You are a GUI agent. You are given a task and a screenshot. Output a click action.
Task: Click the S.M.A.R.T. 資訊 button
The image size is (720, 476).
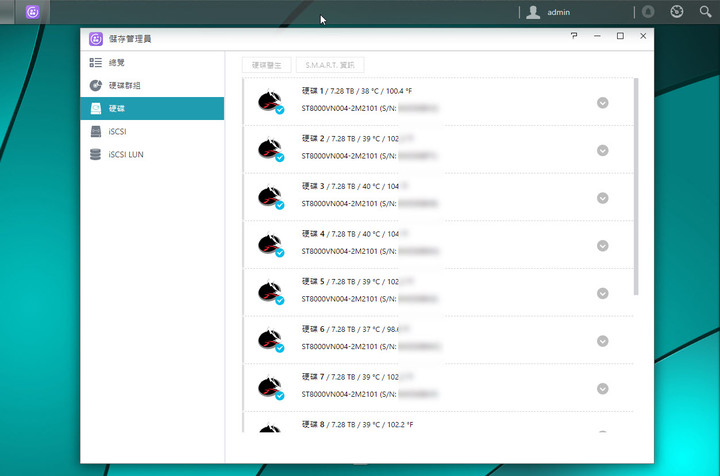pos(330,65)
